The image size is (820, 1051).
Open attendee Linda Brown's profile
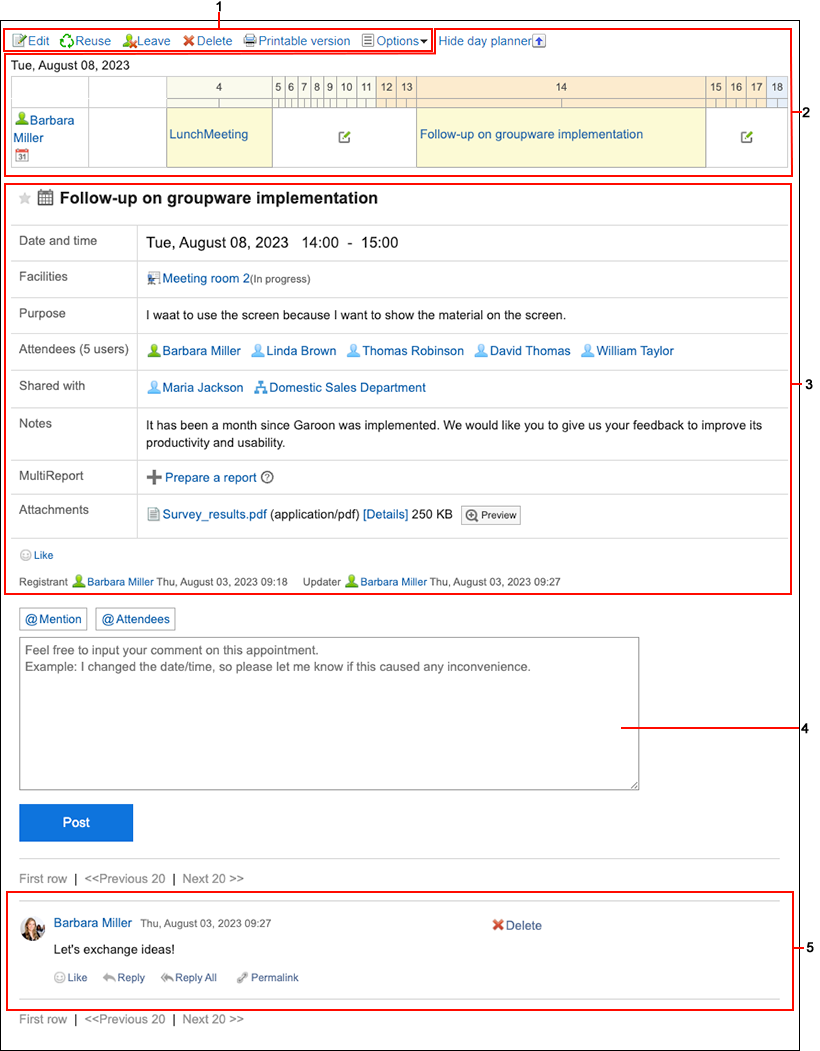[x=301, y=351]
